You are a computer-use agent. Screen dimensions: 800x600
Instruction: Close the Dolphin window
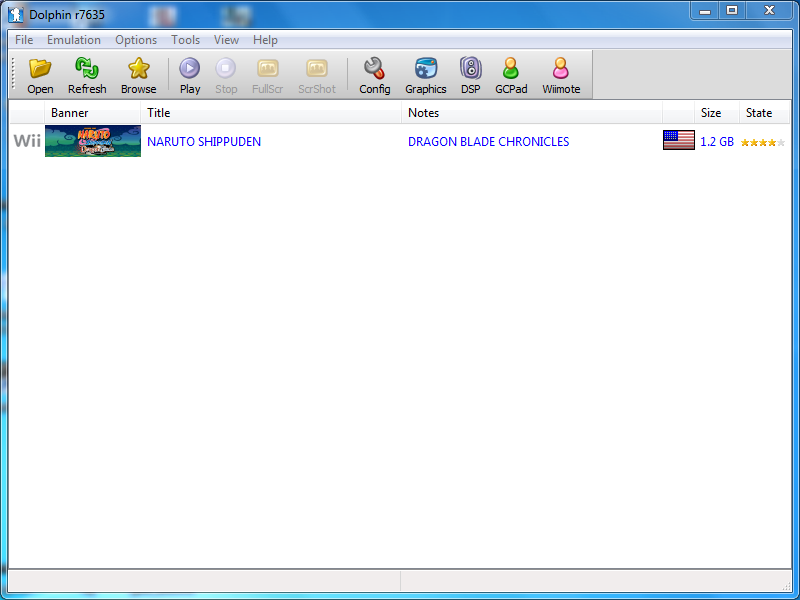(769, 11)
